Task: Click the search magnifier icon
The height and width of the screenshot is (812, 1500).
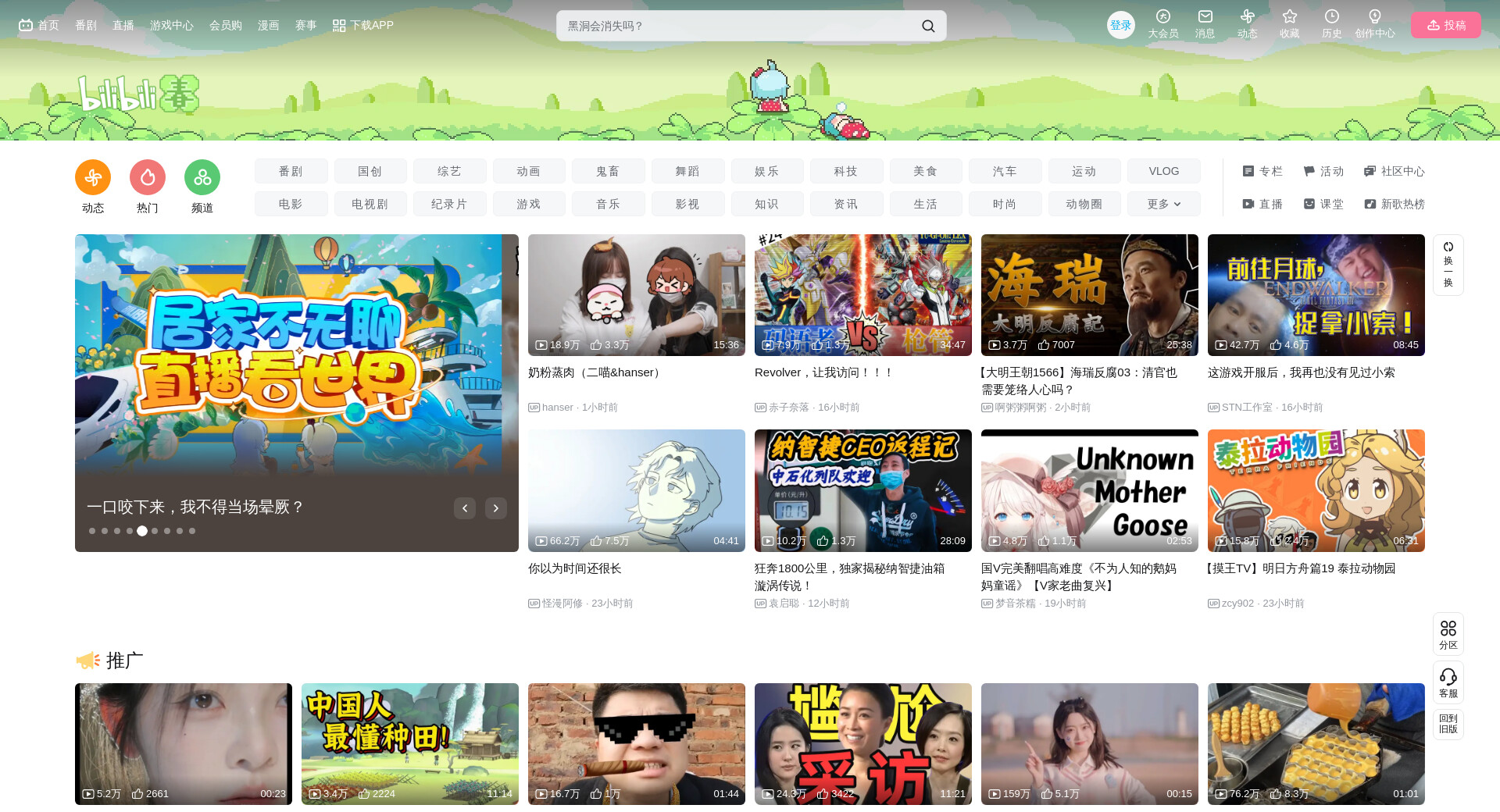Action: point(928,26)
